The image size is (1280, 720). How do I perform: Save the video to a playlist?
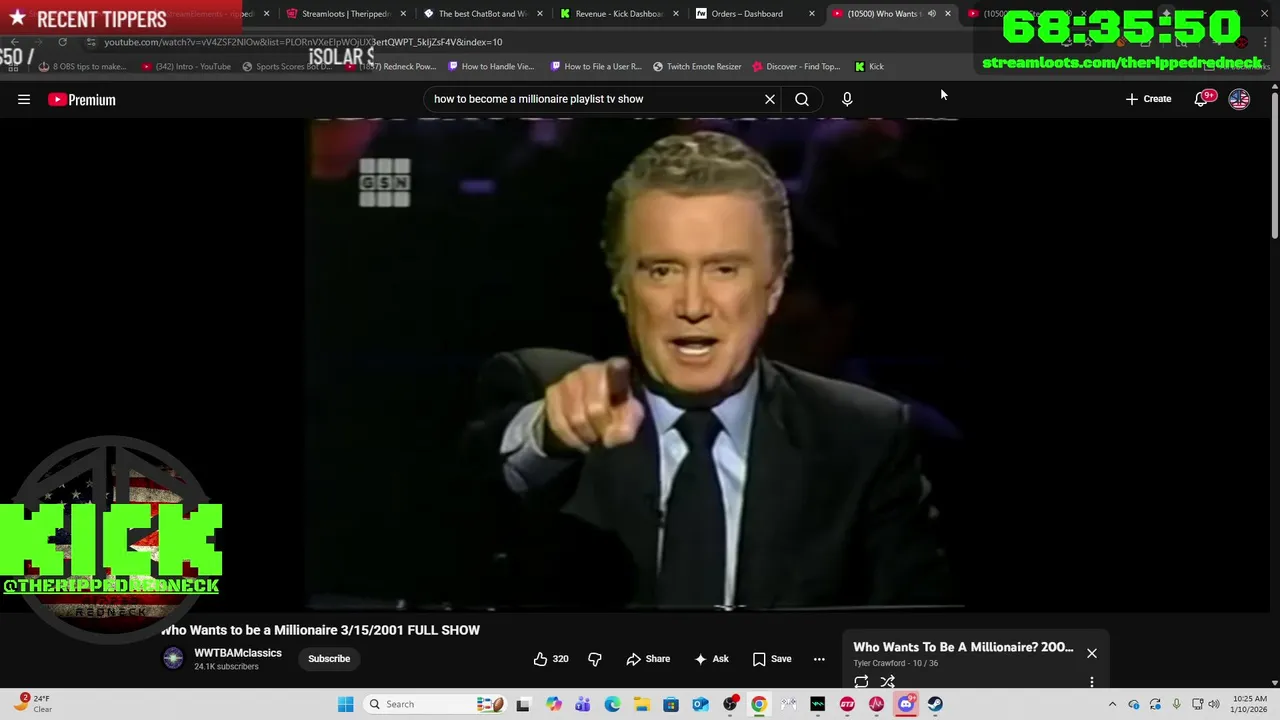point(772,659)
